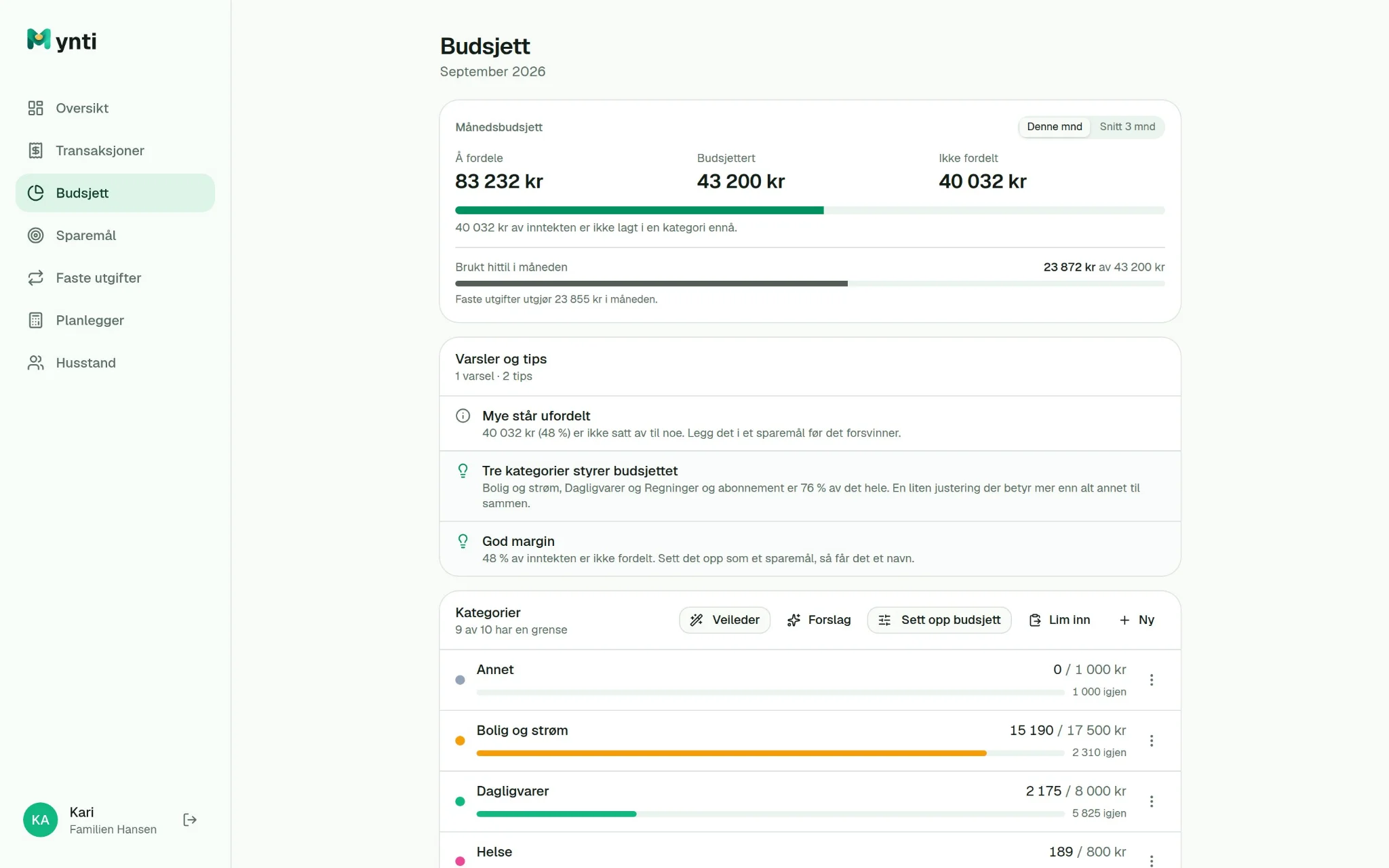Click the Sparemål target icon

tap(35, 235)
